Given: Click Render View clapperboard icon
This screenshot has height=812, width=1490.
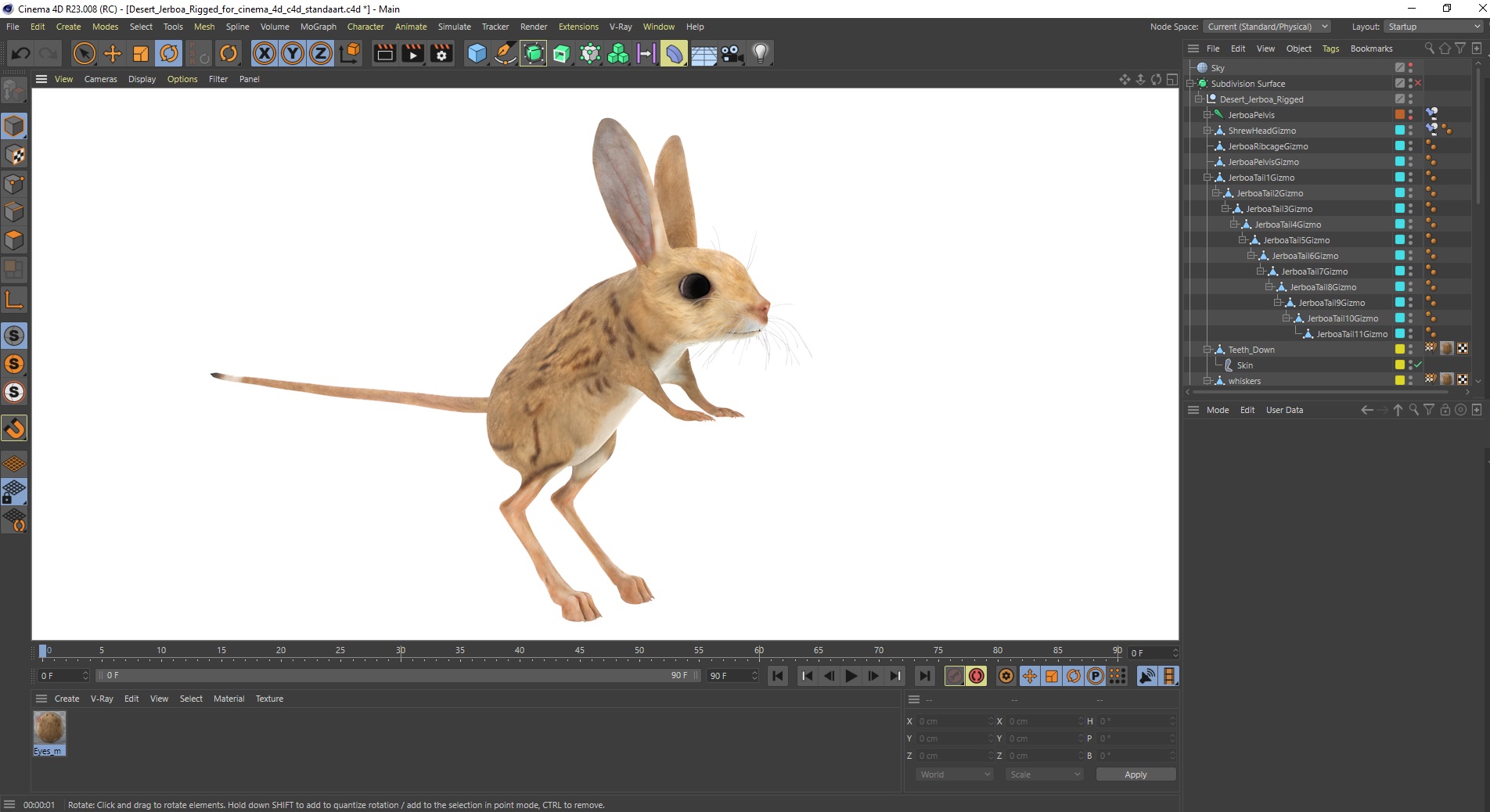Looking at the screenshot, I should click(x=384, y=53).
